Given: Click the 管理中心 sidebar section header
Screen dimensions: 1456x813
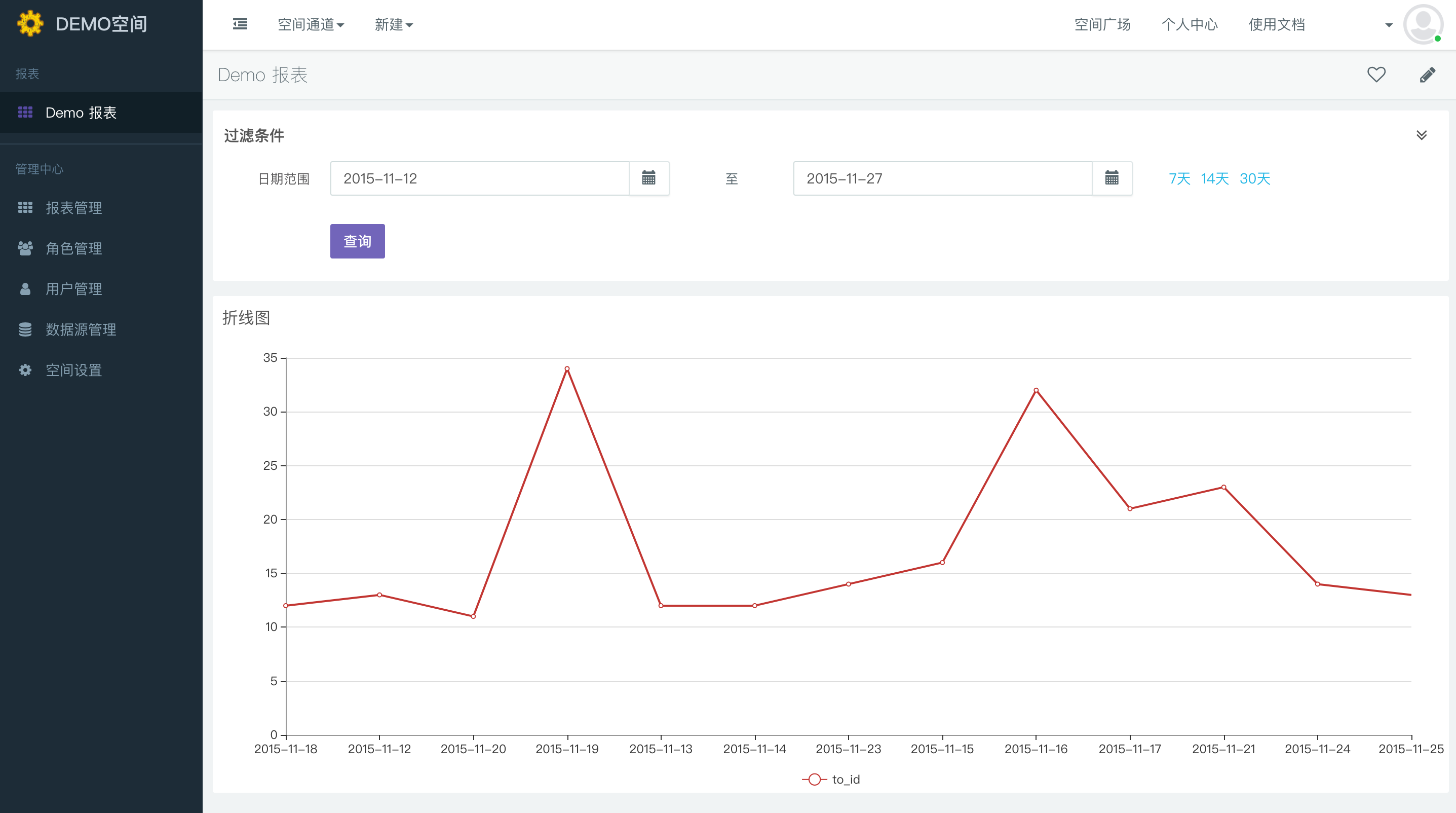Looking at the screenshot, I should click(x=39, y=168).
